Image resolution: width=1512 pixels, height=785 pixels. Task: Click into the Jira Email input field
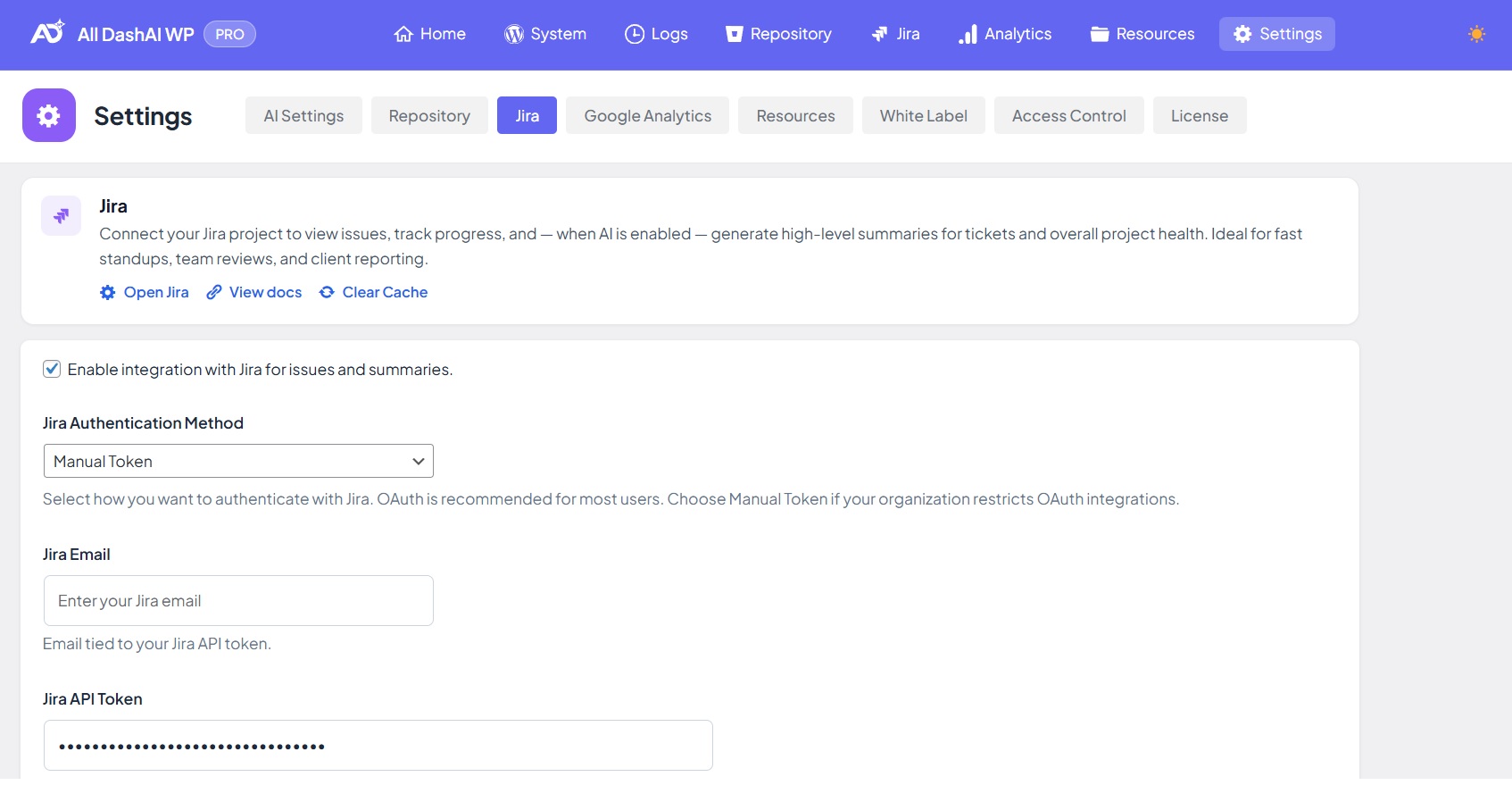point(238,601)
